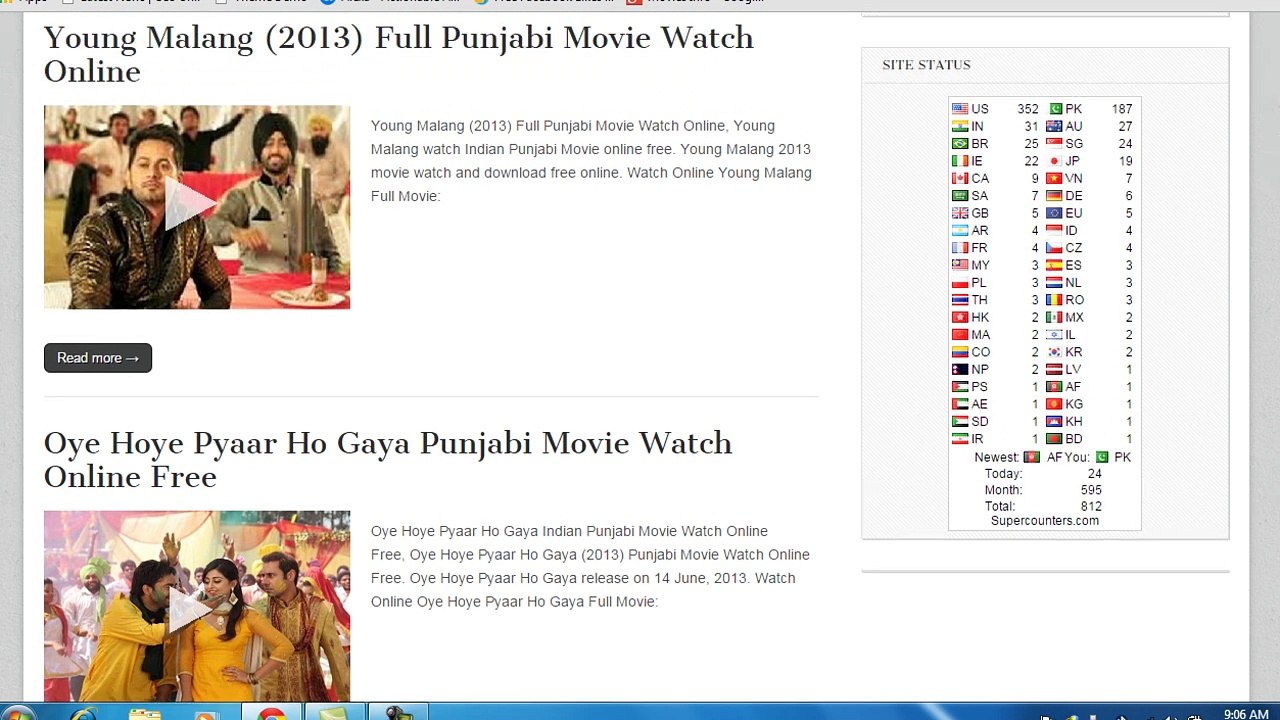This screenshot has width=1280, height=720.
Task: Click the Iran flag next to IR
Action: coord(960,439)
